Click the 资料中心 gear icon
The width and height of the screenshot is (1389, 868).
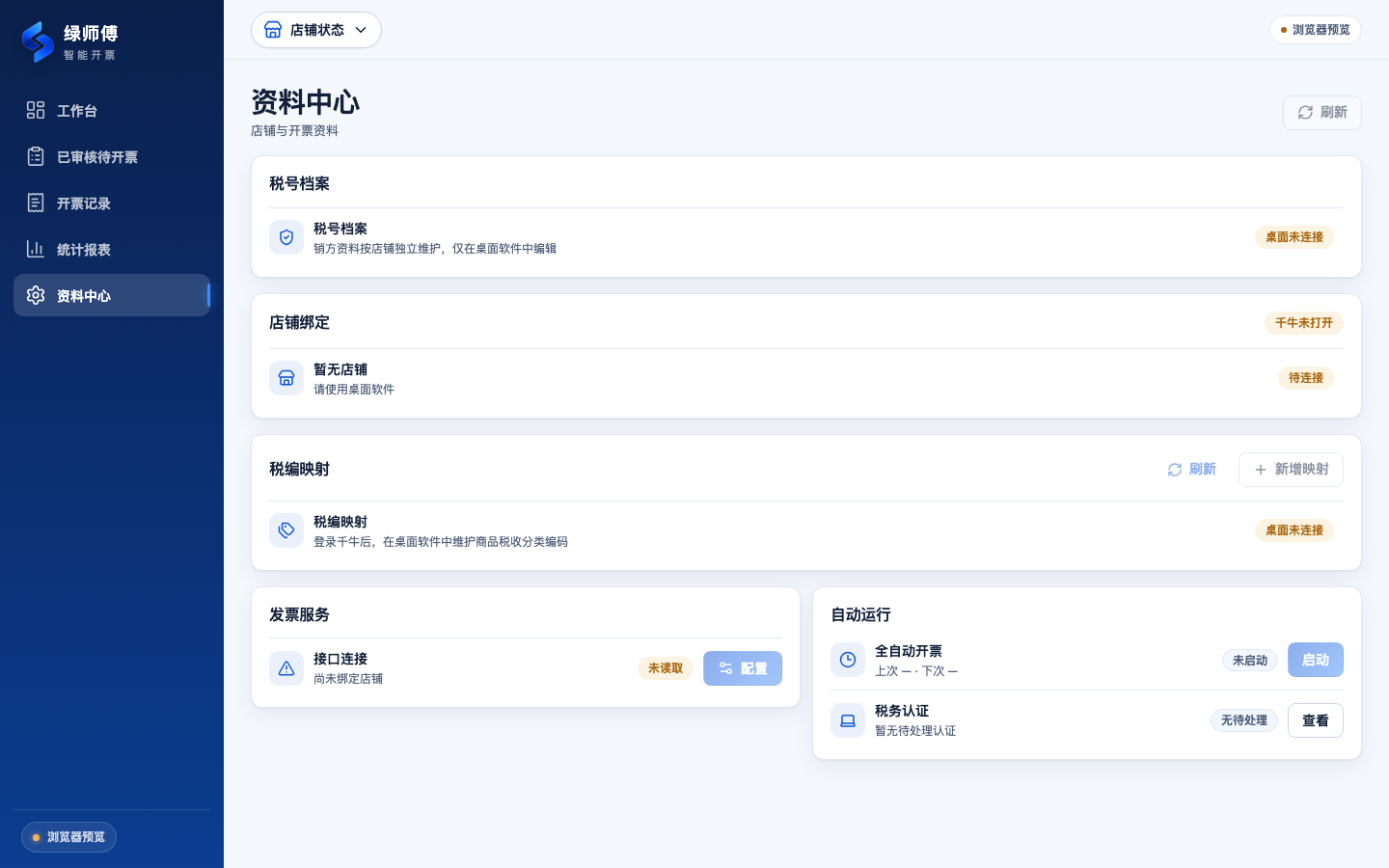36,295
